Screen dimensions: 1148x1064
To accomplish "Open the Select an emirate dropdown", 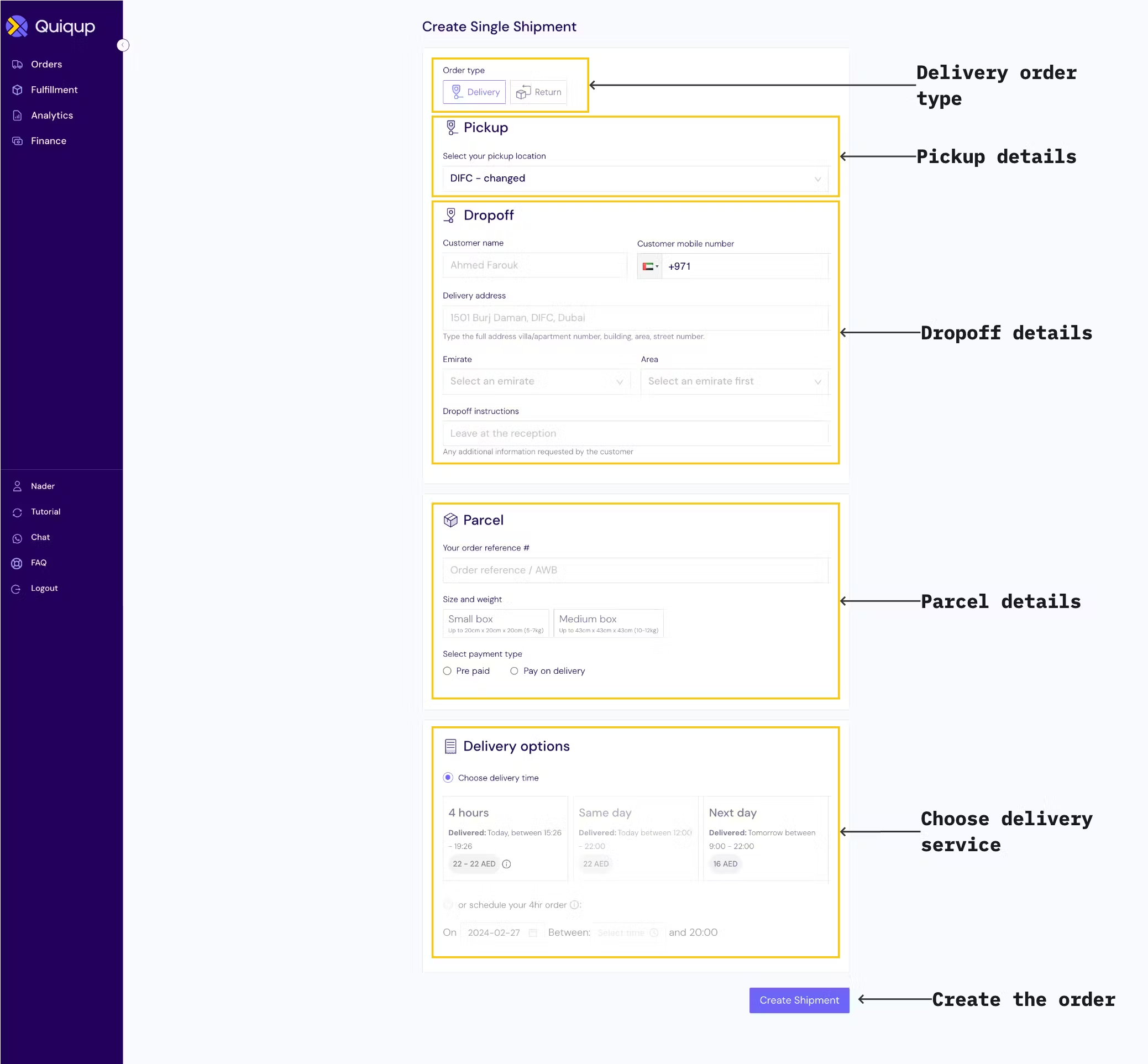I will click(x=536, y=381).
